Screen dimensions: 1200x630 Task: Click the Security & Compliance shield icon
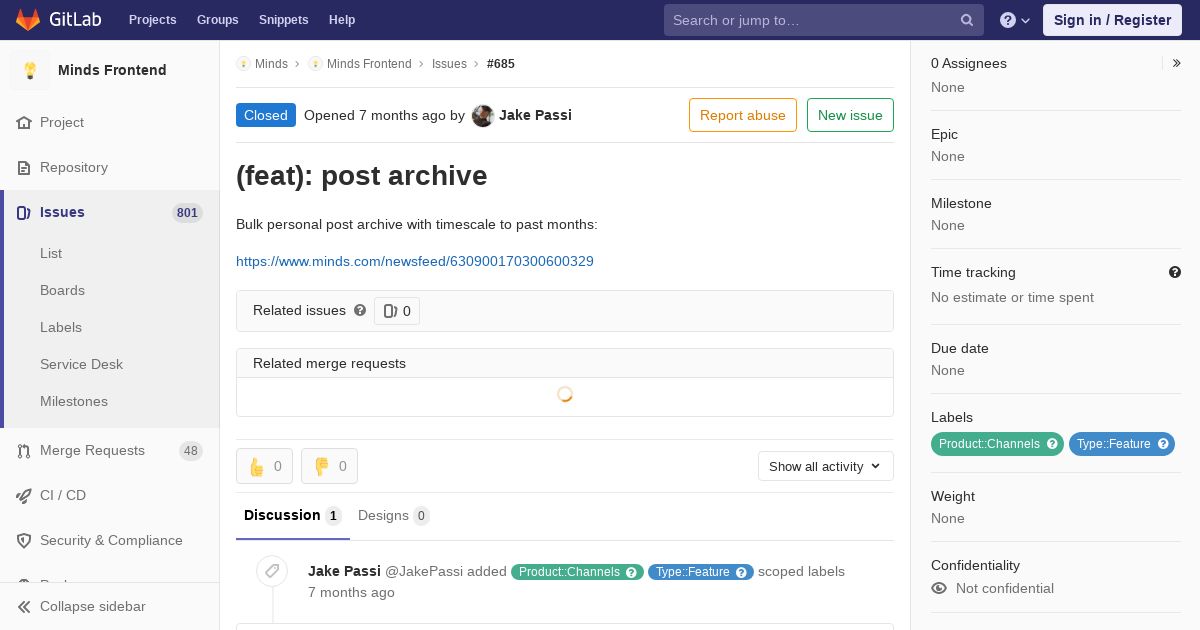coord(24,541)
